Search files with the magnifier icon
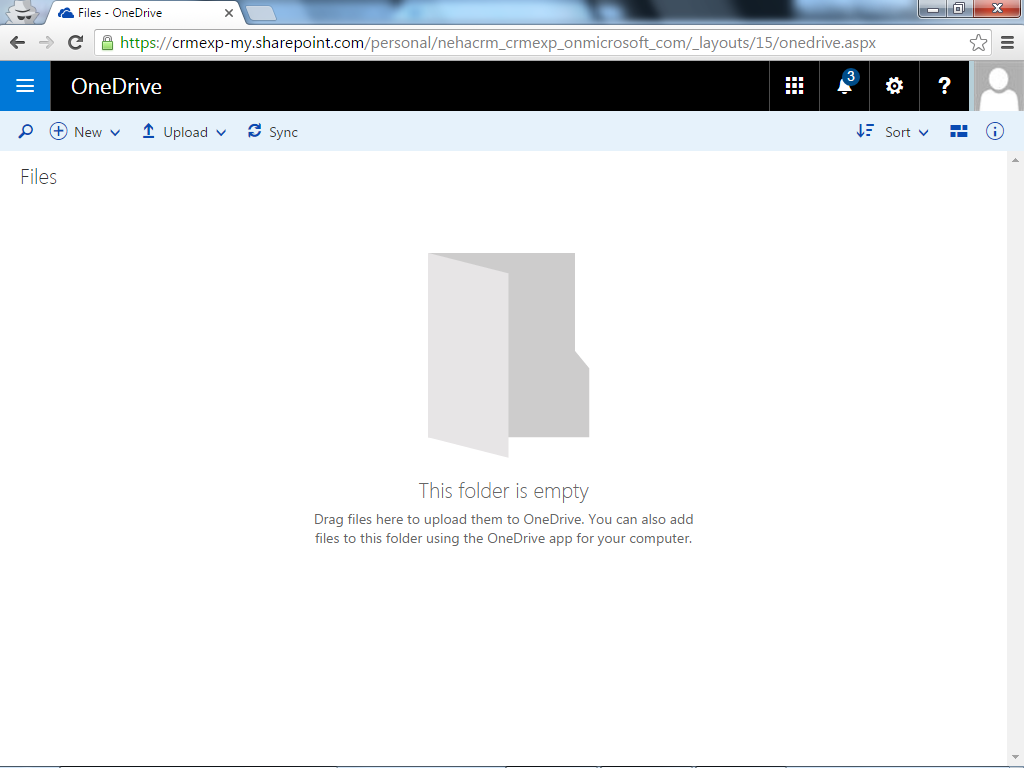Screen dimensions: 1024x768 point(25,132)
